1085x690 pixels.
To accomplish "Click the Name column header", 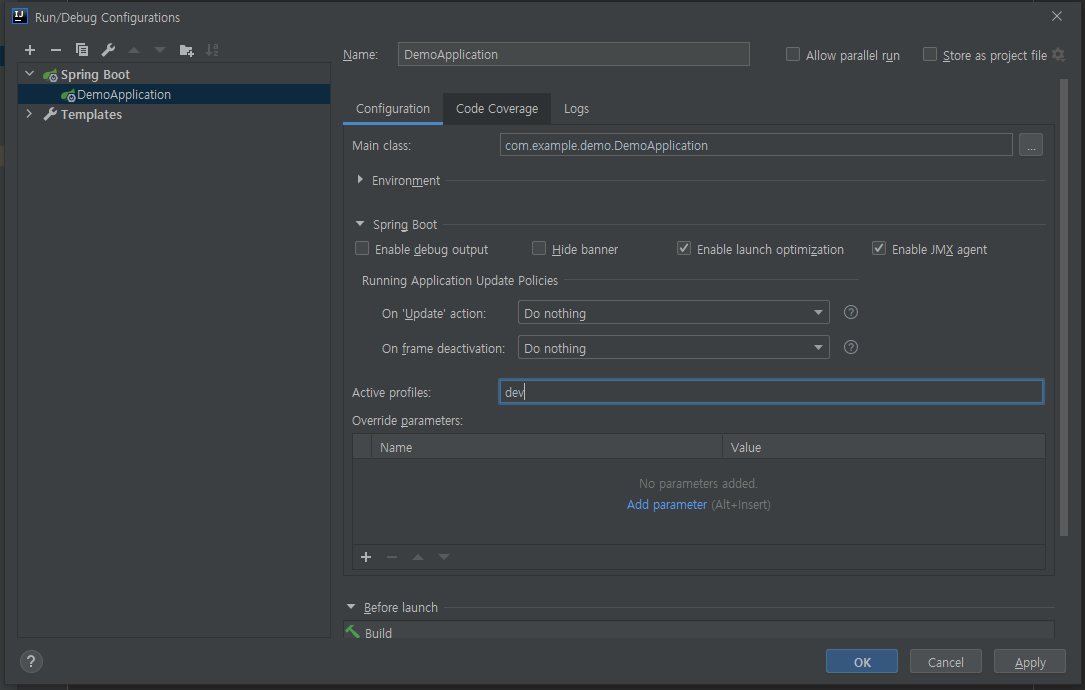I will (x=547, y=447).
